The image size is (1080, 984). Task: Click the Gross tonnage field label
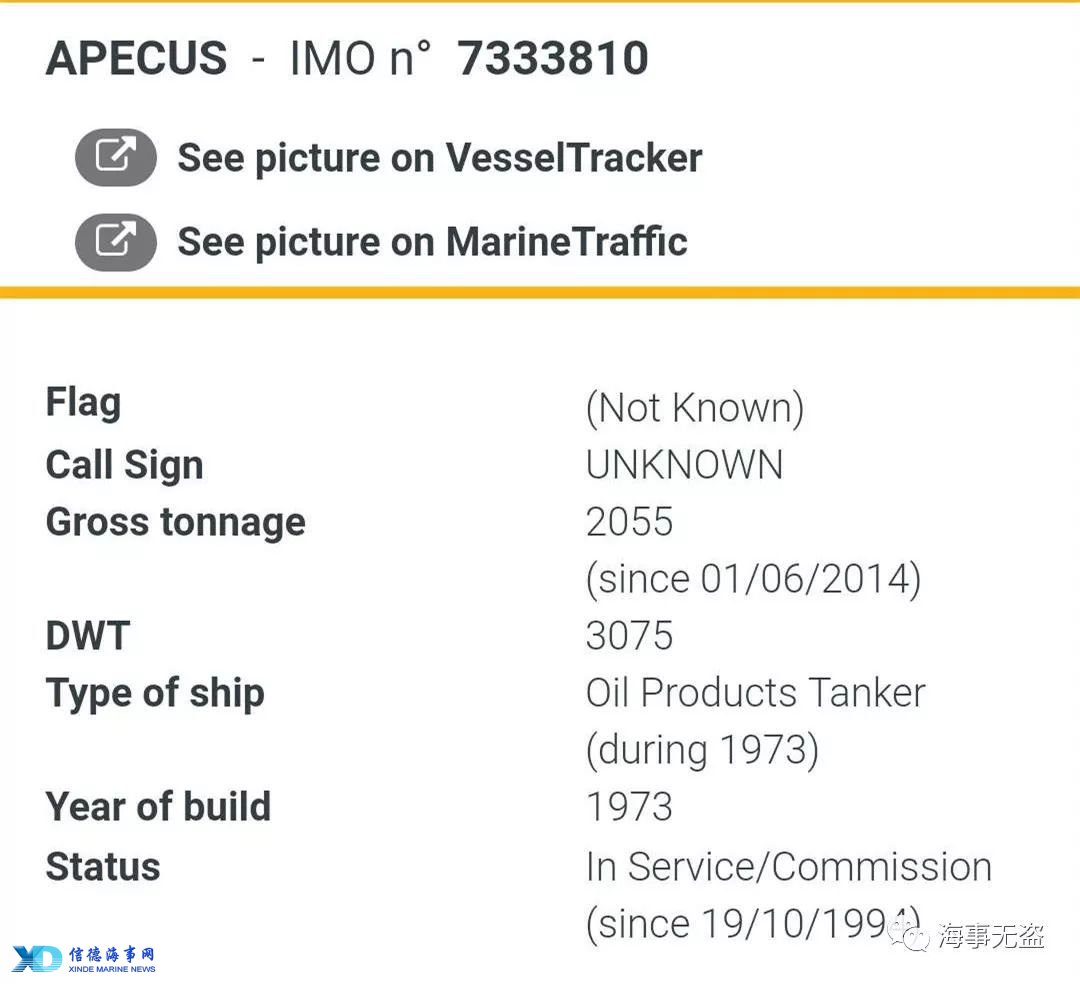(x=176, y=523)
